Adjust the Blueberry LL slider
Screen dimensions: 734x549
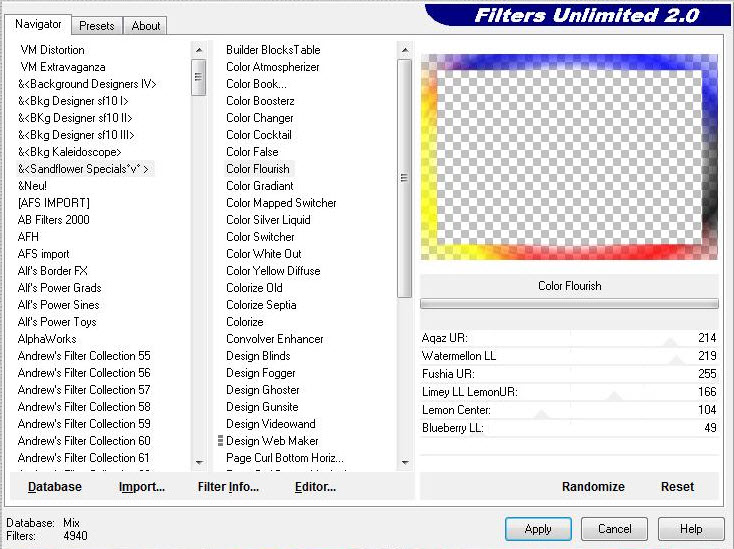click(569, 428)
